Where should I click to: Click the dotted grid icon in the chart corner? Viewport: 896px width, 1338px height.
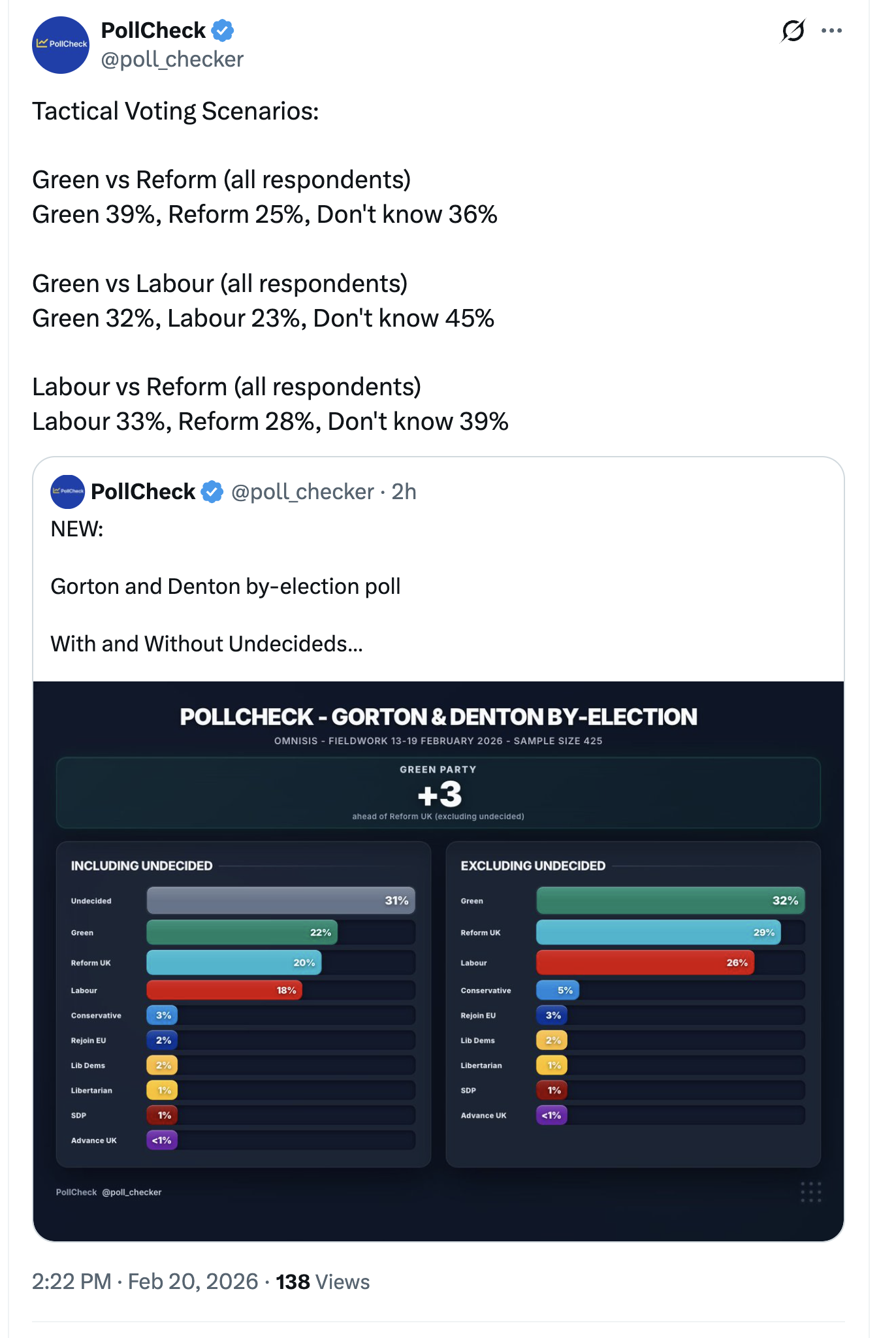point(810,1192)
